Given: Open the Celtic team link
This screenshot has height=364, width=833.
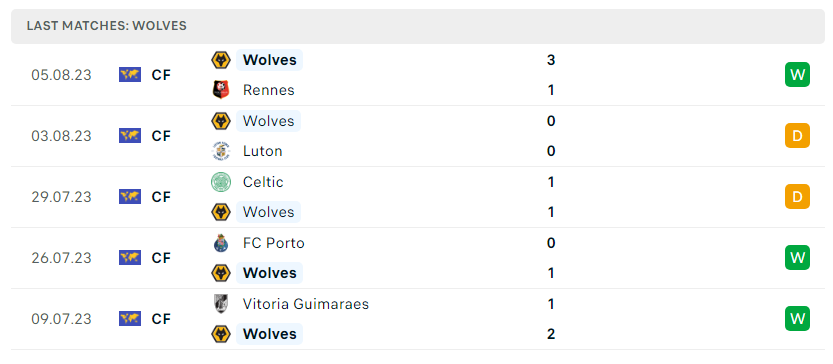Looking at the screenshot, I should coord(263,182).
